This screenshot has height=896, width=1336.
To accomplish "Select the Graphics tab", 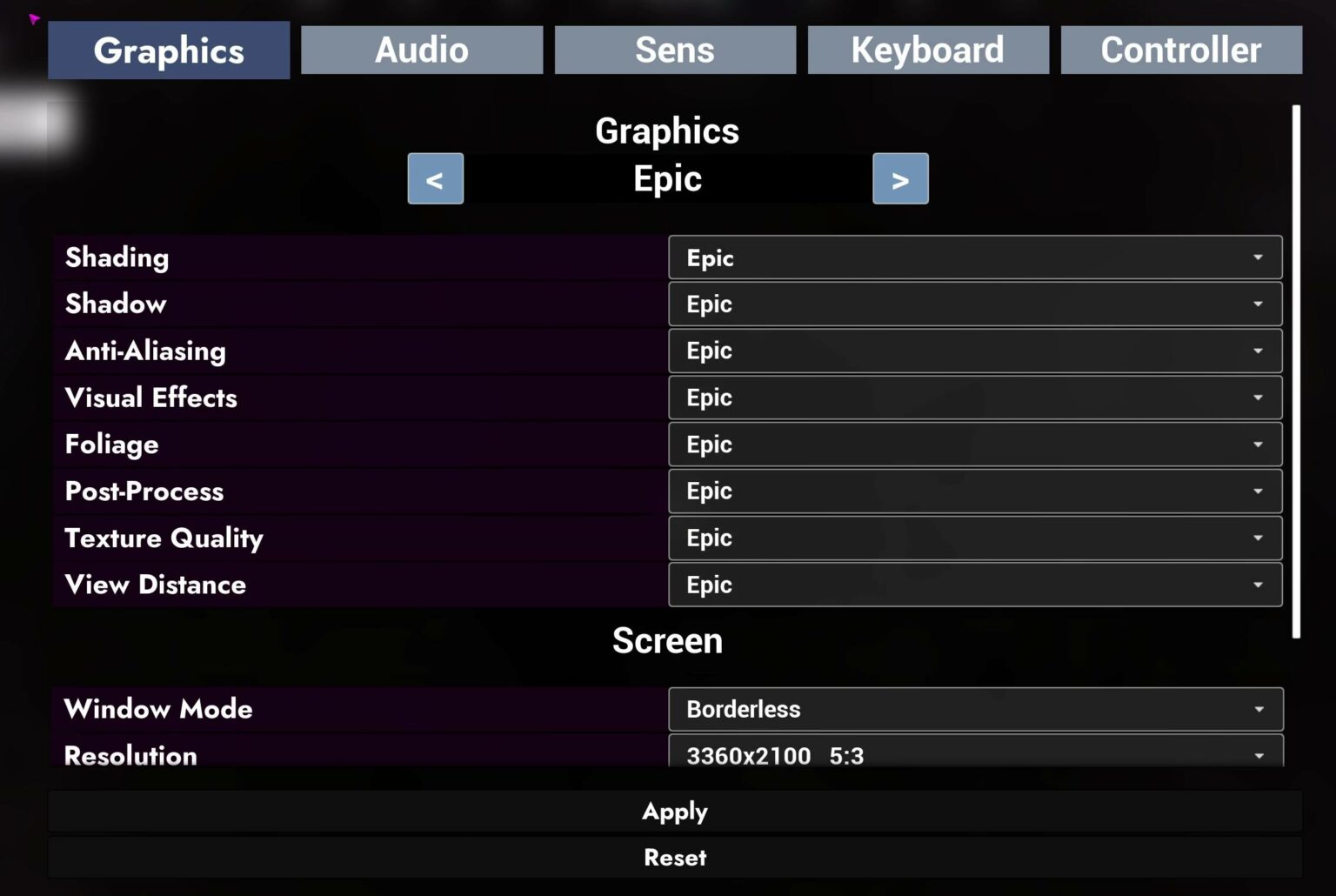I will [x=168, y=50].
